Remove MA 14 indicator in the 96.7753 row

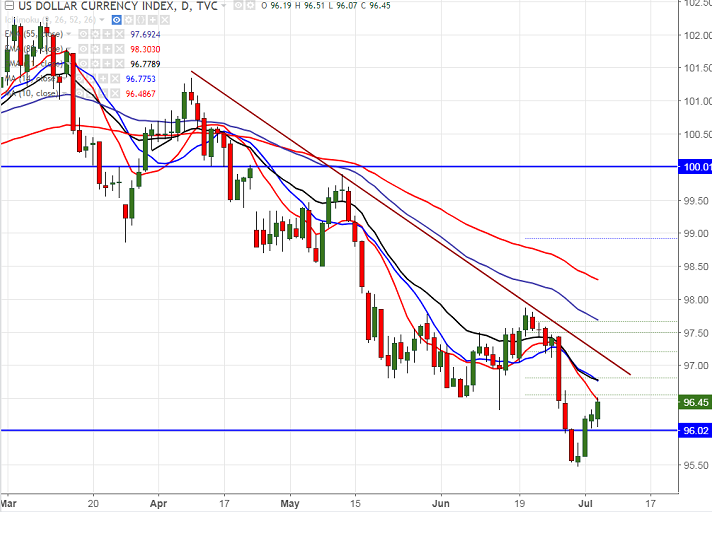[x=115, y=79]
